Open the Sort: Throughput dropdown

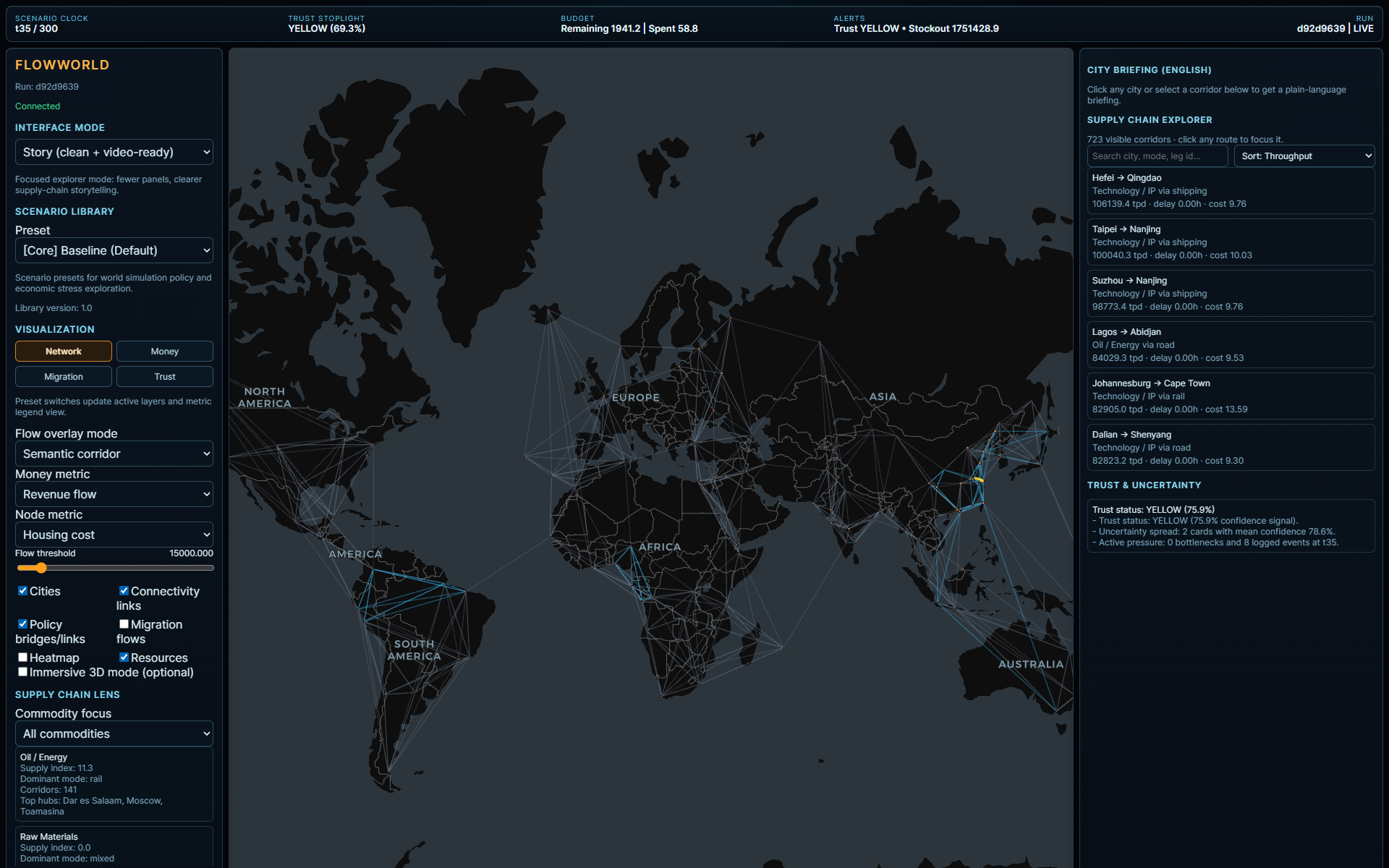tap(1304, 156)
